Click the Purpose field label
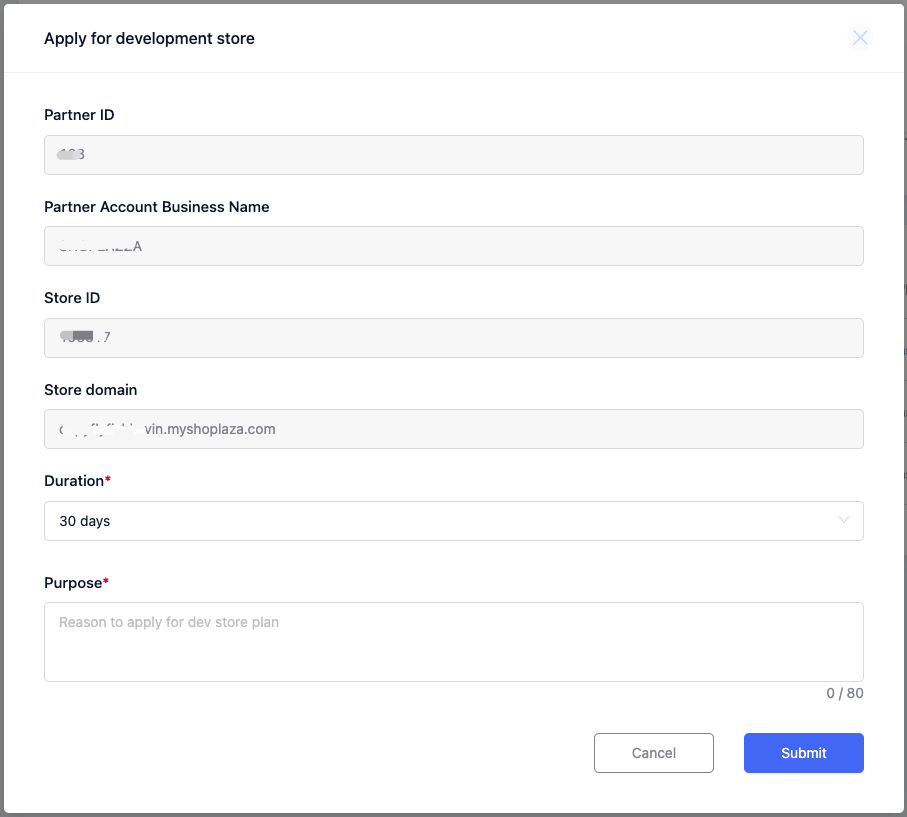Screen dimensions: 907x817 click(x=73, y=583)
